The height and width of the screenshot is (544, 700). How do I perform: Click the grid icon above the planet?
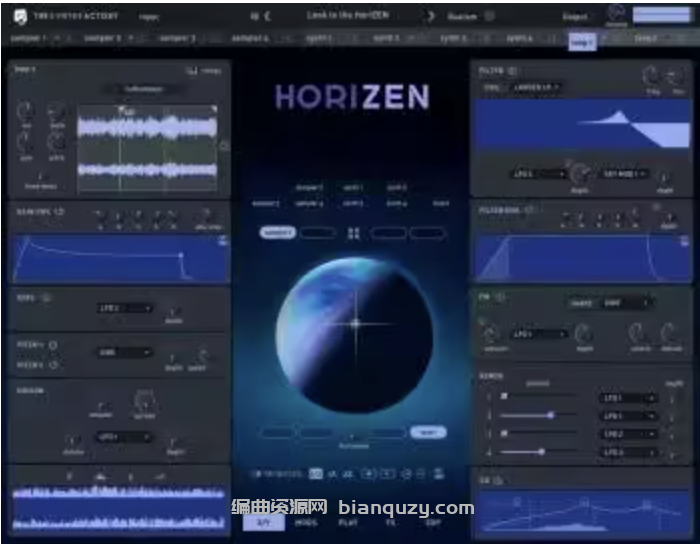(x=353, y=233)
